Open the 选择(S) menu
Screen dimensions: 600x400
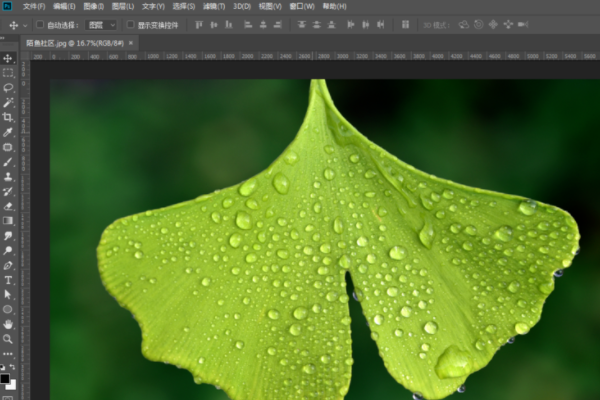tap(184, 7)
